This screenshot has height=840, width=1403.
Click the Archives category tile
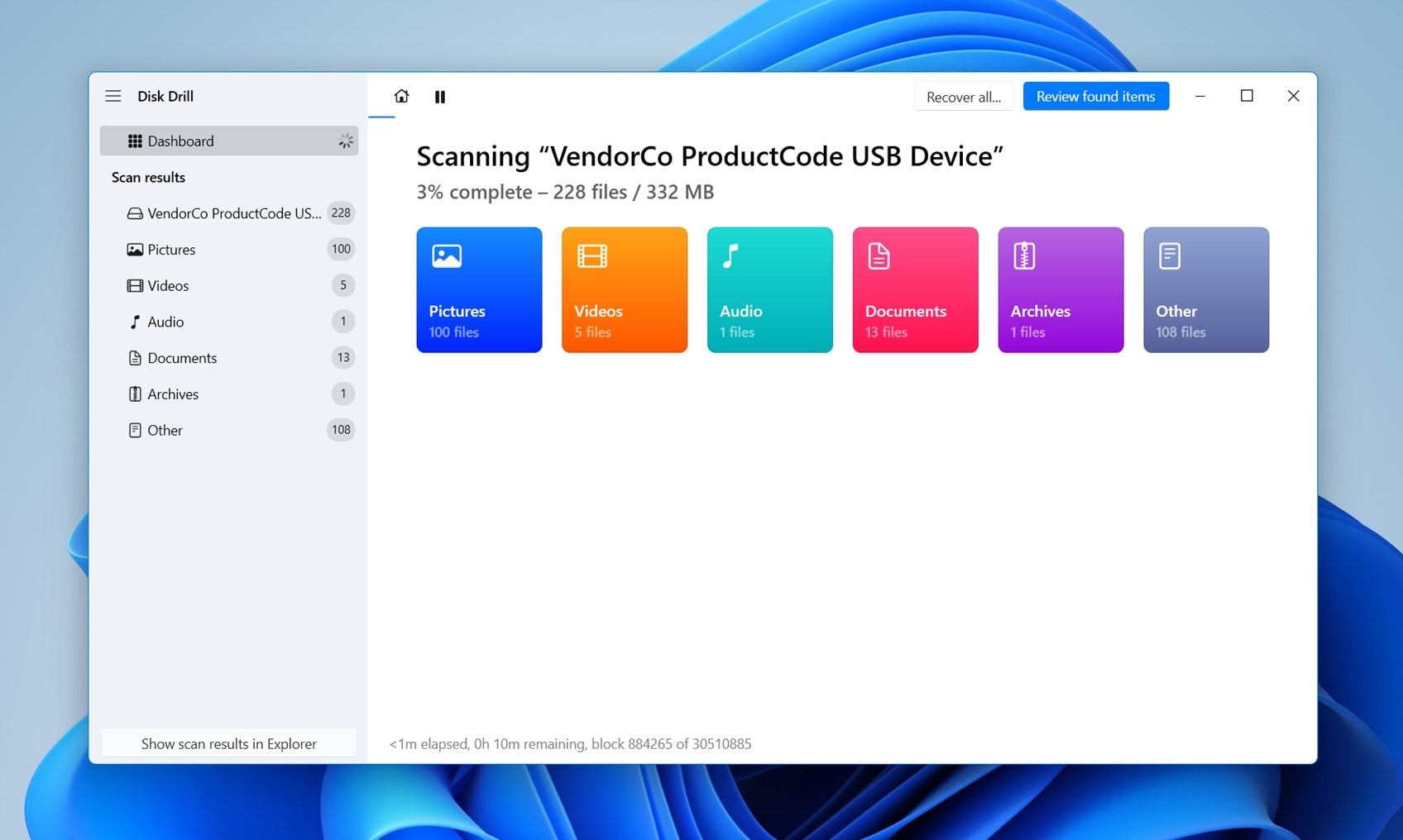click(x=1061, y=289)
